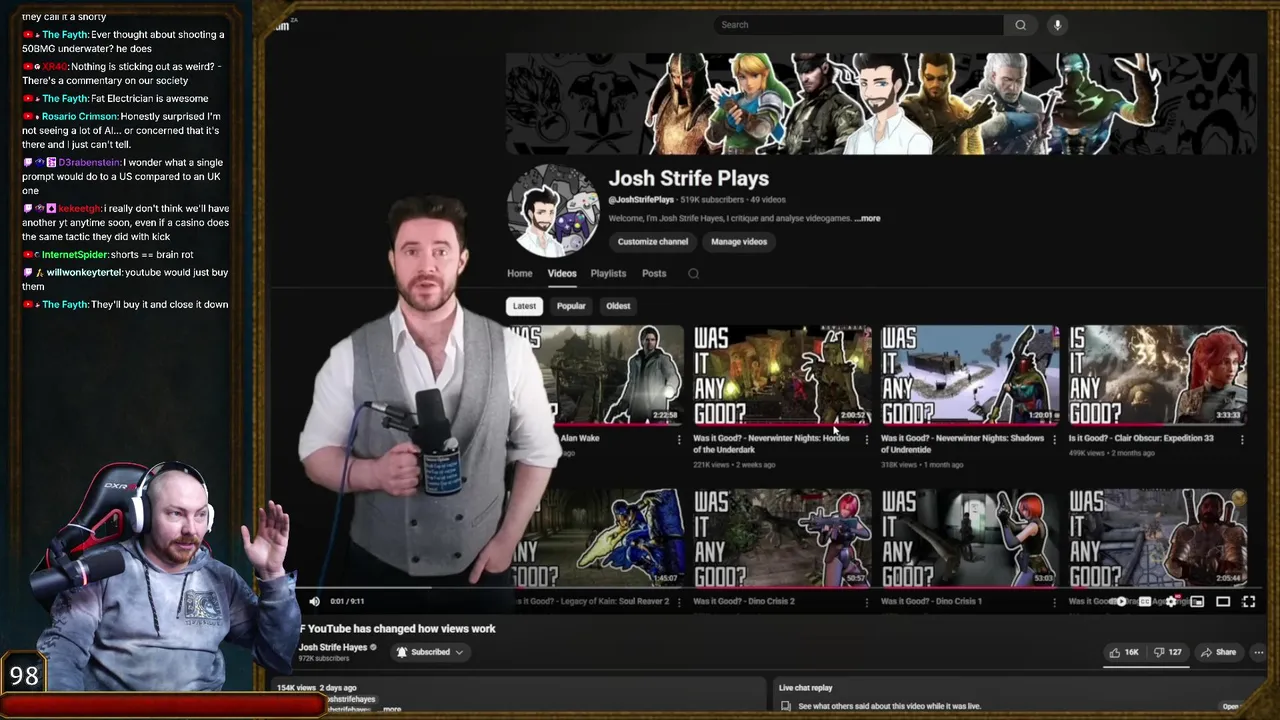Click the magnifier search button beside search box
Viewport: 1280px width, 720px height.
tap(1021, 25)
